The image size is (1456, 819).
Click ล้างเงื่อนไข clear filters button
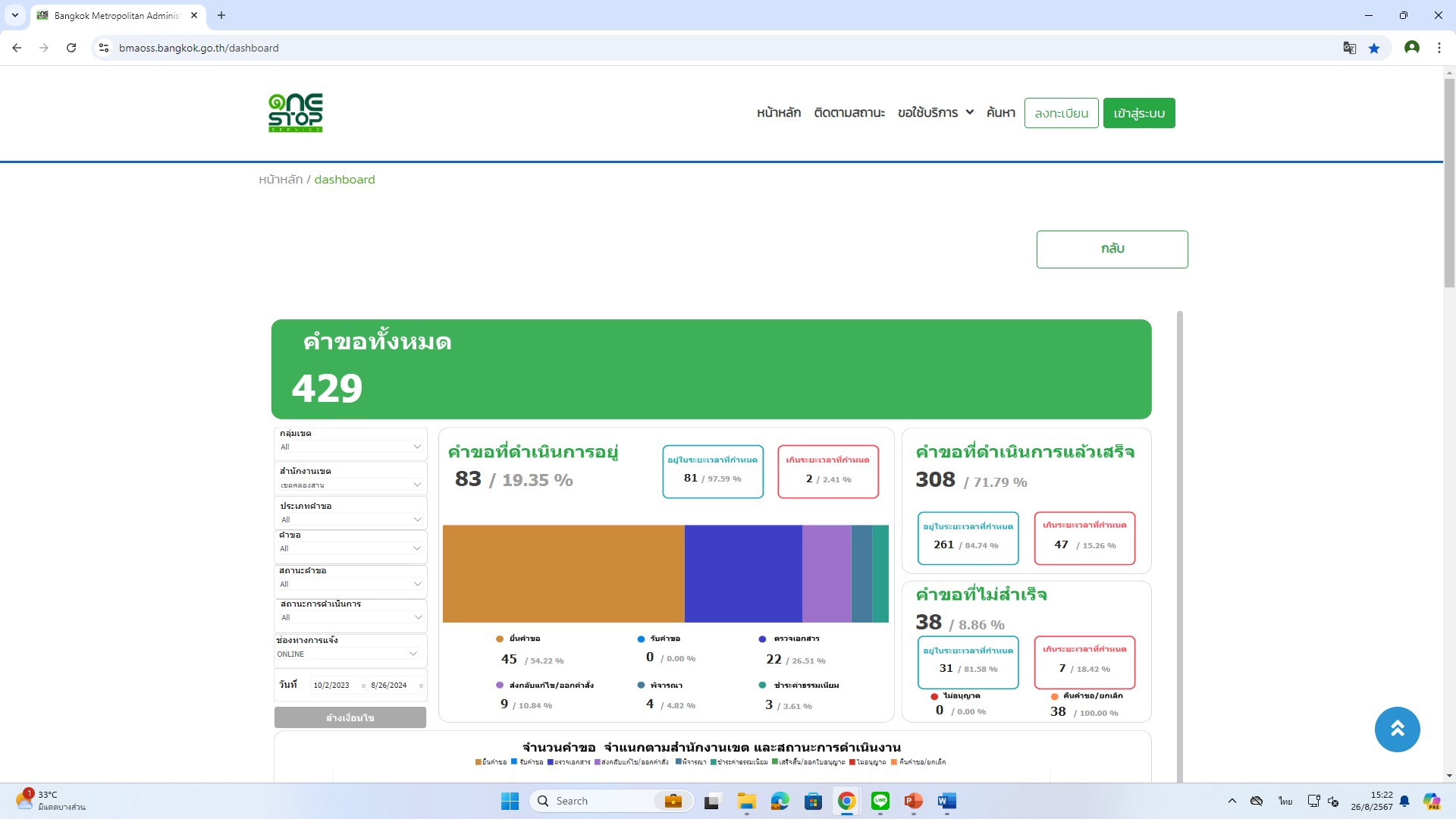(350, 717)
